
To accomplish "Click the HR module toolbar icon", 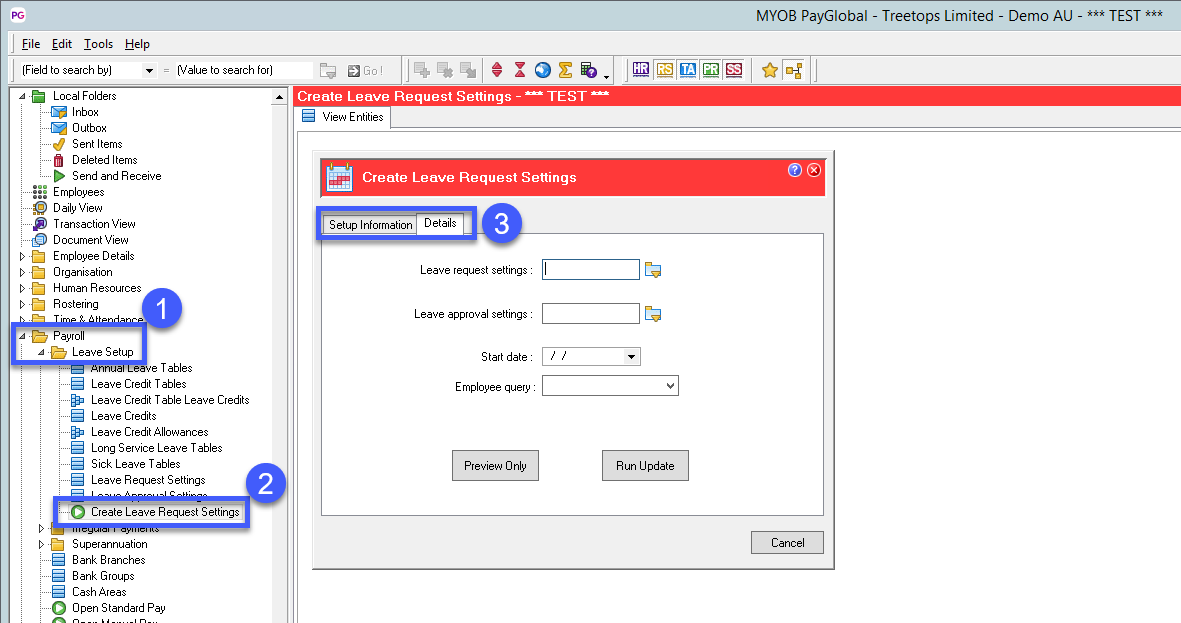I will (641, 70).
